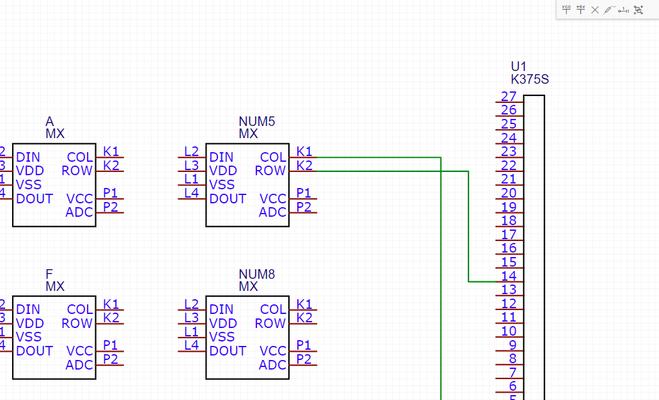Click pin 7 on U1 connector
The image size is (659, 400).
click(x=509, y=374)
